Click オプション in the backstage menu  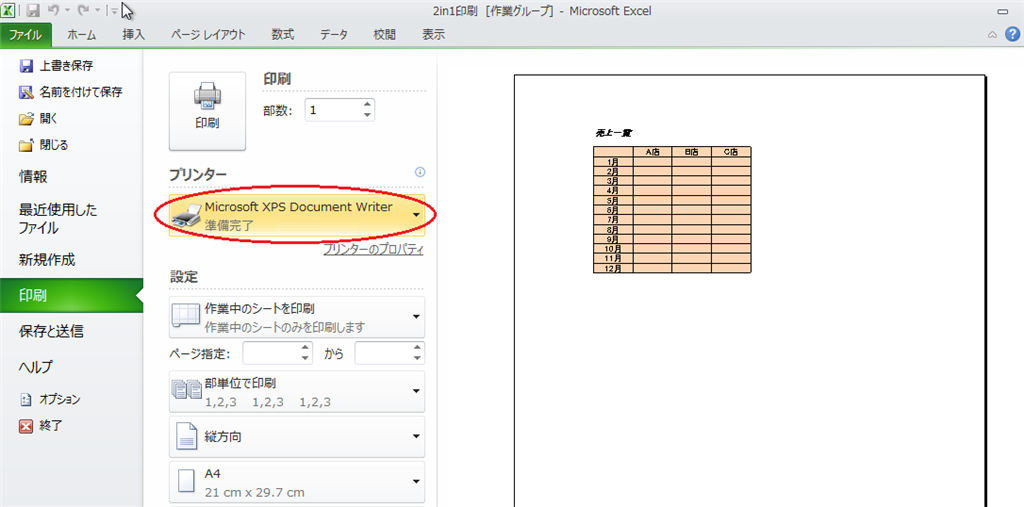[x=51, y=399]
